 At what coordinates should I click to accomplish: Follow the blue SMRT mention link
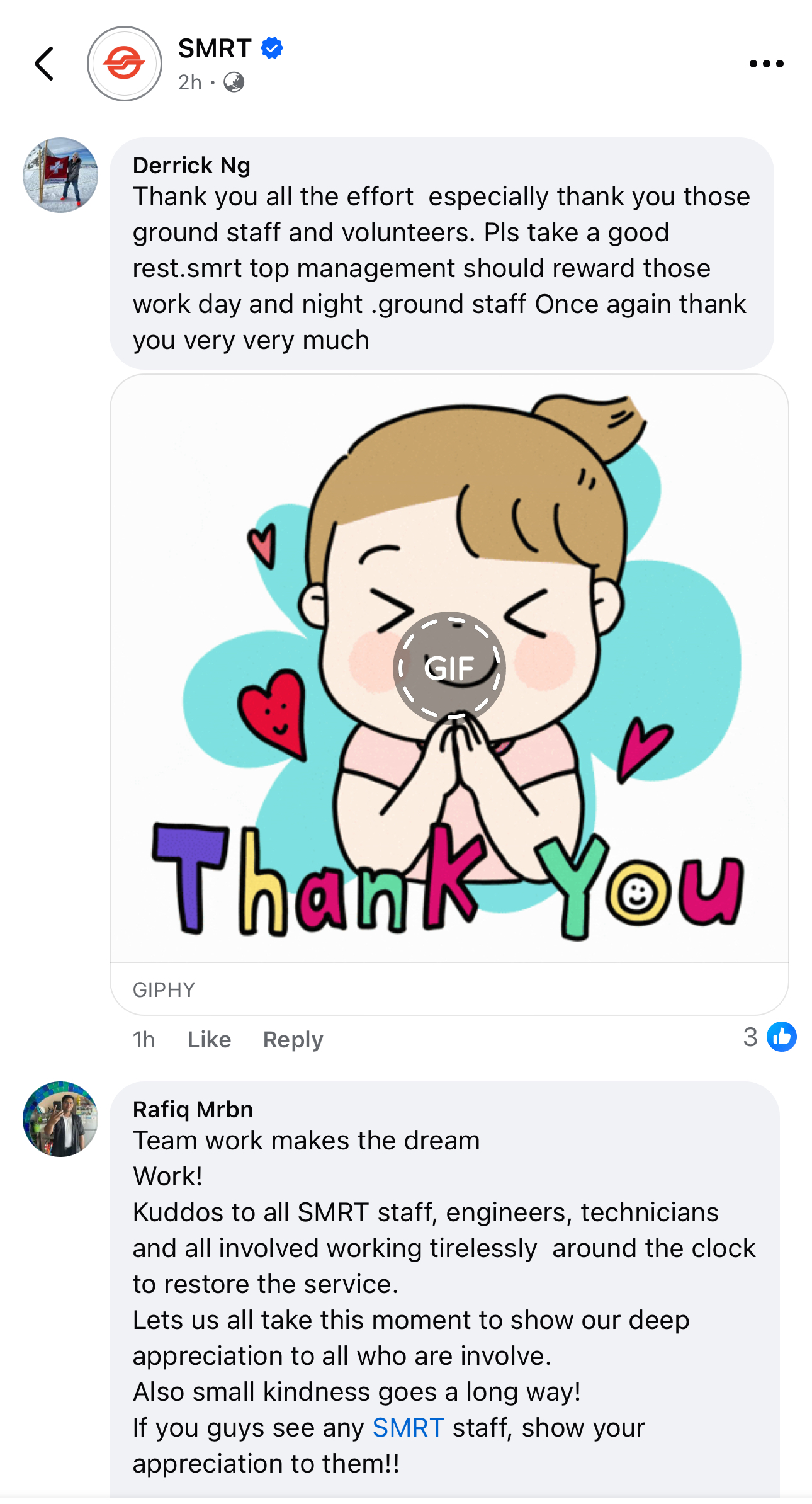click(x=408, y=1428)
